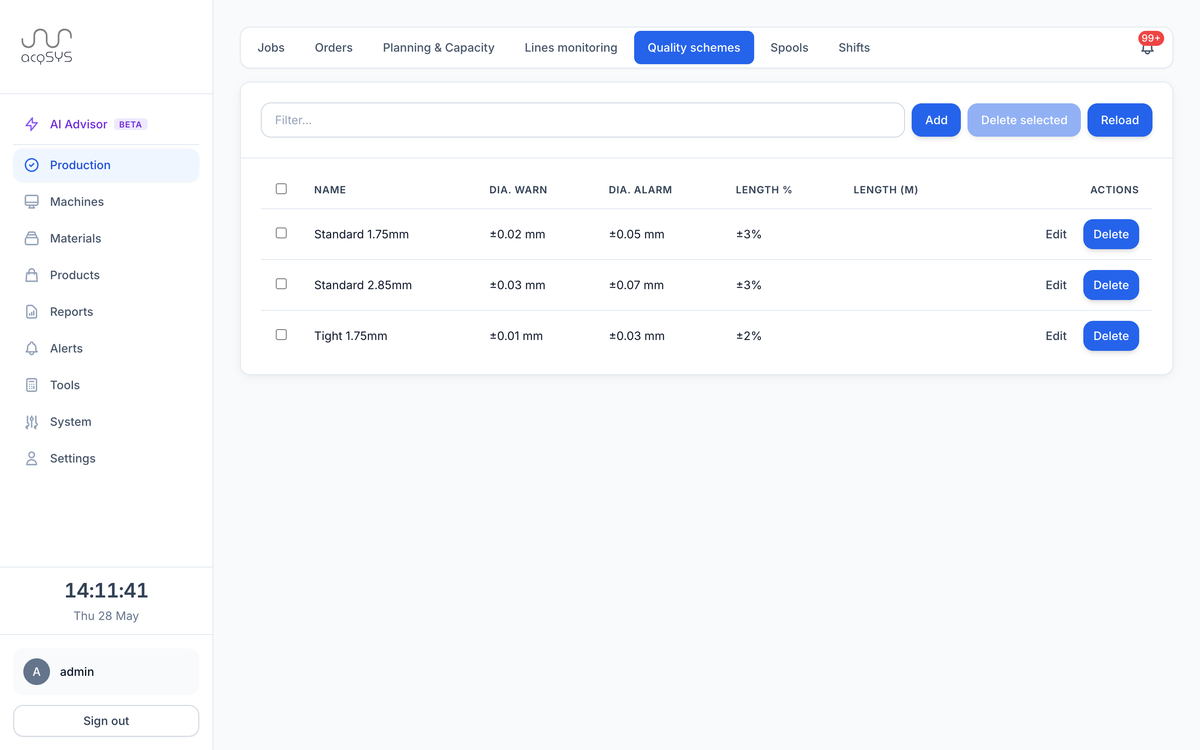Click the ±0.02 mm warn value
This screenshot has width=1200, height=750.
point(517,234)
